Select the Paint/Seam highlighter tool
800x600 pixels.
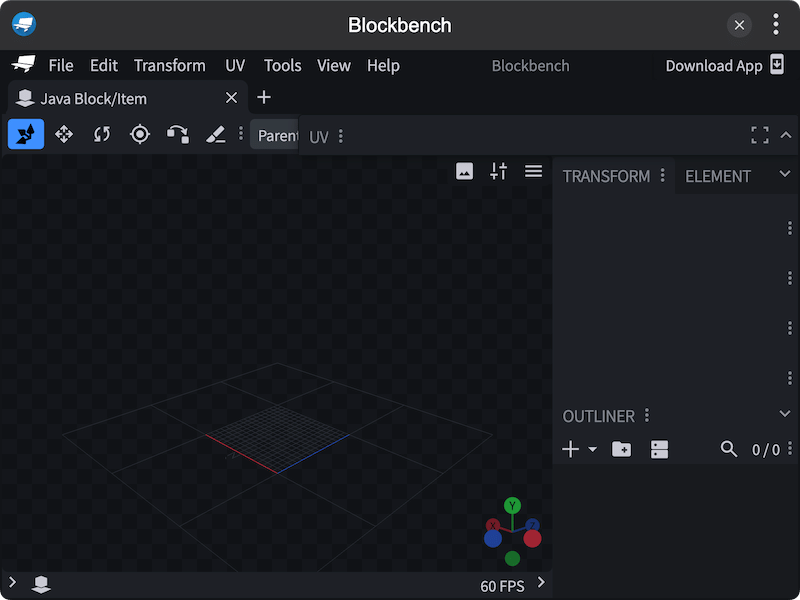click(x=216, y=134)
